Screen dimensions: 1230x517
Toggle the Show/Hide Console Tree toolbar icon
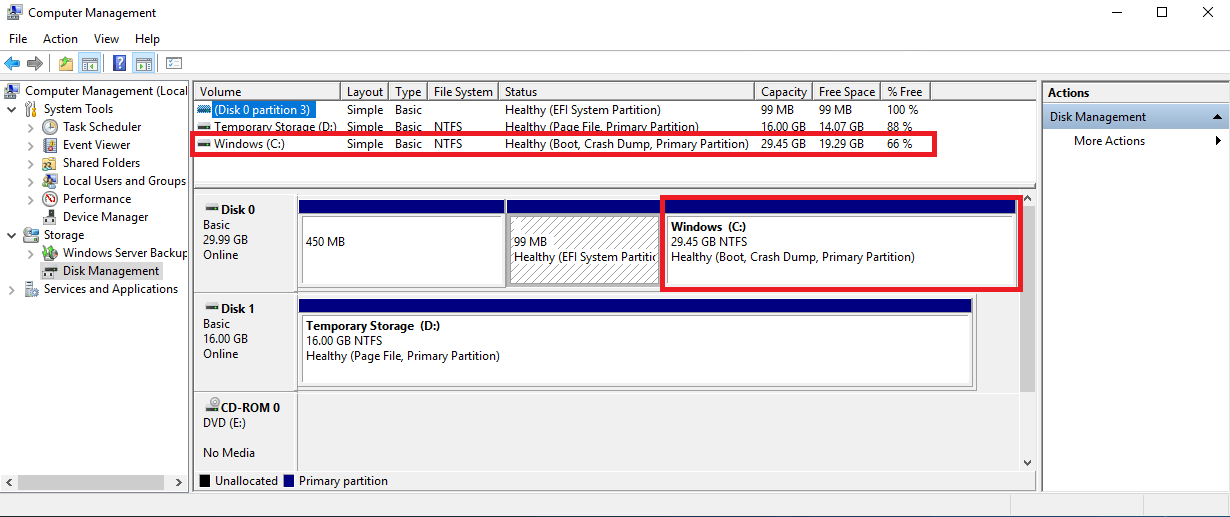click(x=89, y=64)
